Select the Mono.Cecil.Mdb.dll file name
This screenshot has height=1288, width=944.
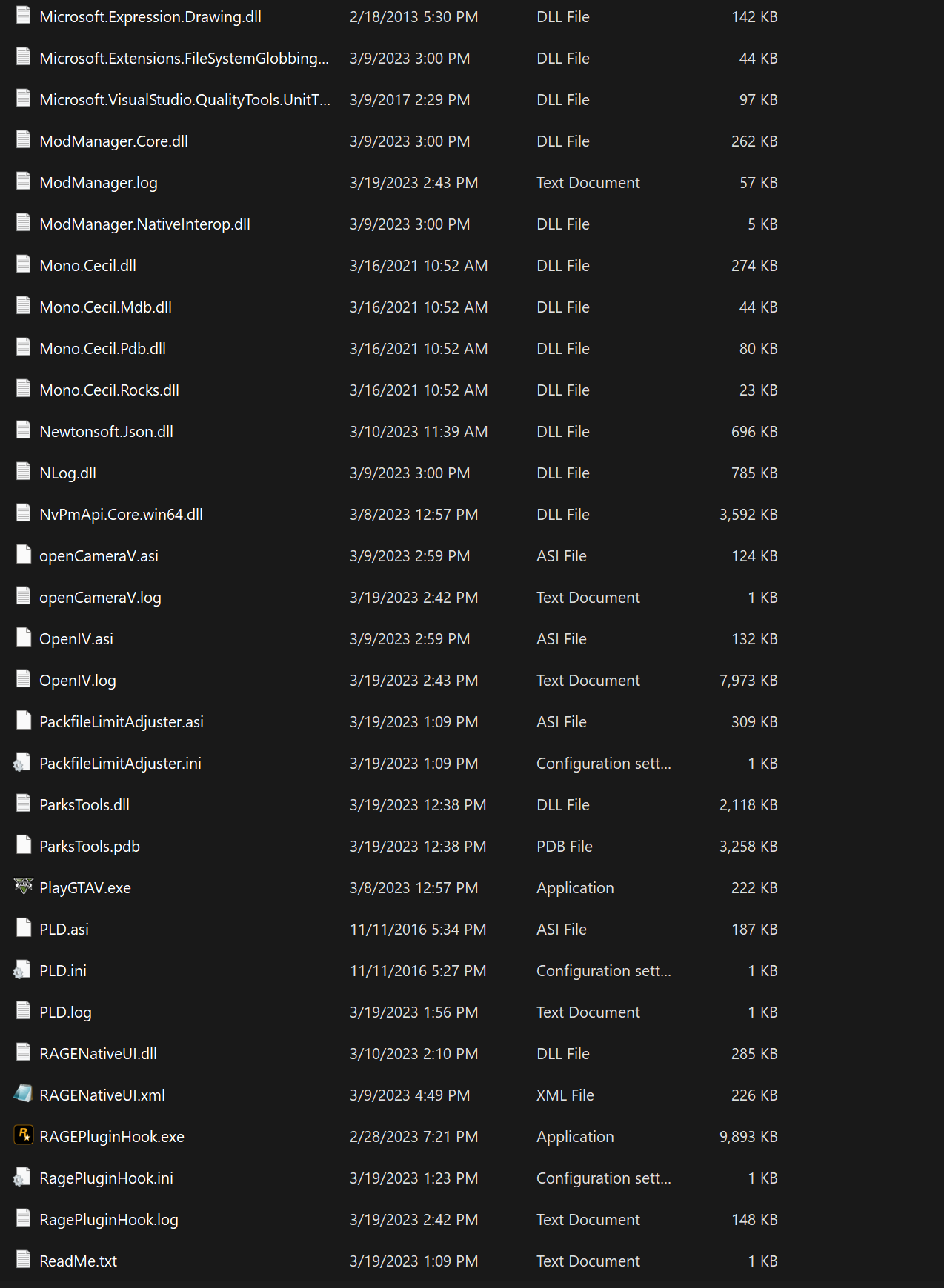coord(105,307)
